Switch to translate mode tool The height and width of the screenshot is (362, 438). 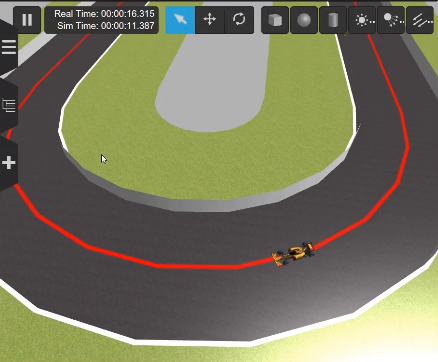coord(210,20)
